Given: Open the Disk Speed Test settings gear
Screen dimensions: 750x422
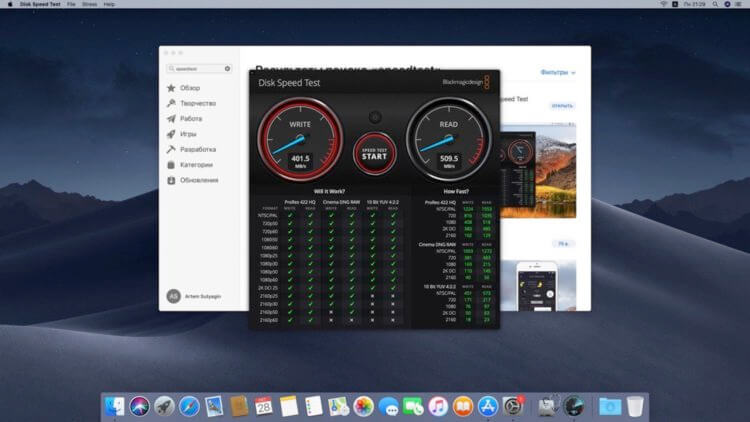Looking at the screenshot, I should 375,117.
